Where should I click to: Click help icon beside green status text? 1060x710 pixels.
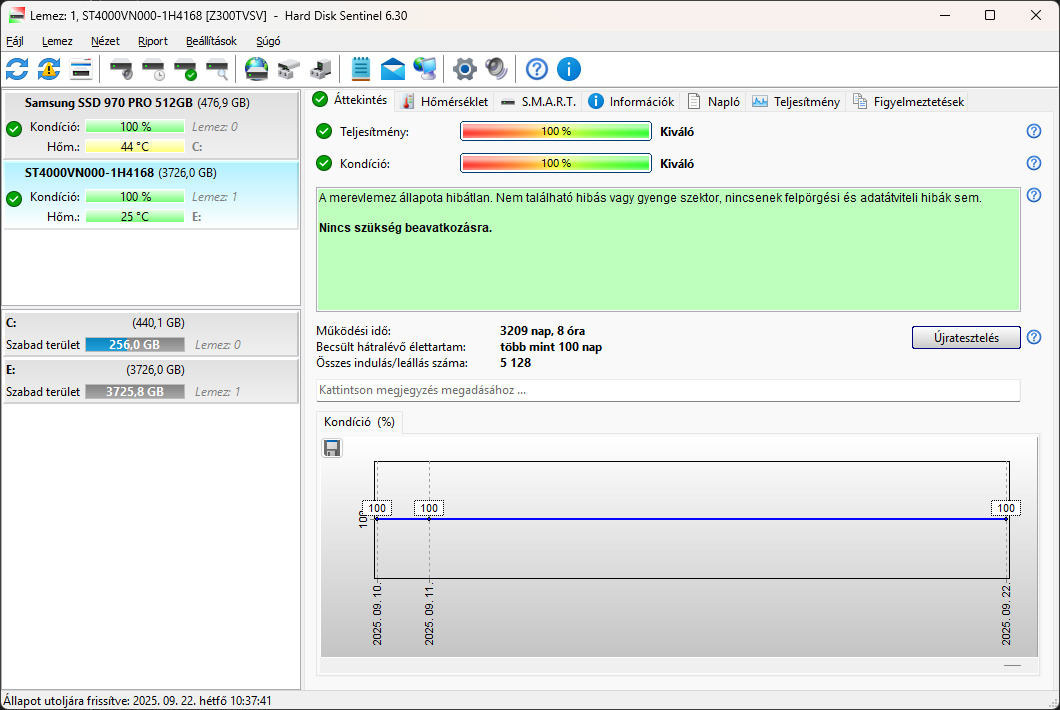pyautogui.click(x=1034, y=195)
